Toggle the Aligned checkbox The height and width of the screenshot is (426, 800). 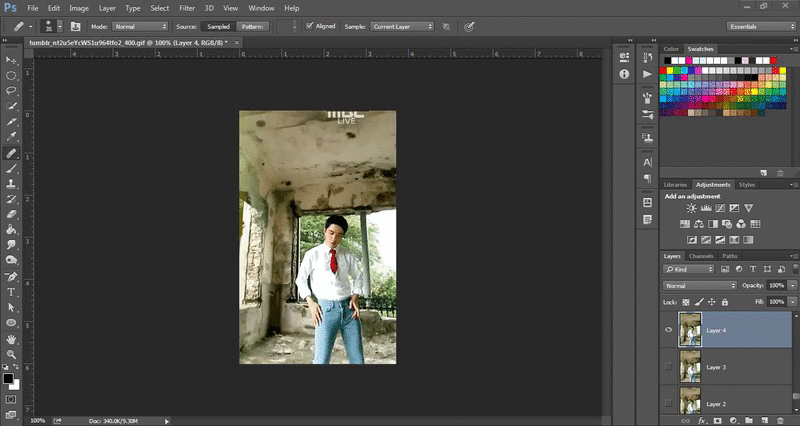[x=308, y=26]
